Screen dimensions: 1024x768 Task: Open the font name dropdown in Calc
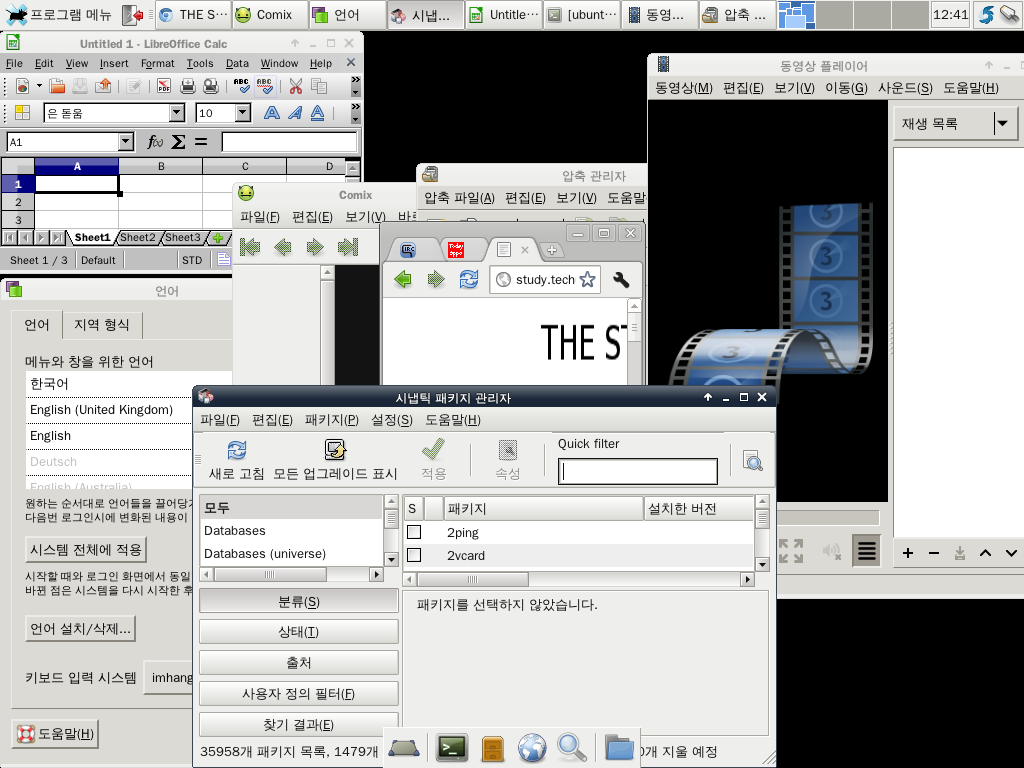coord(177,113)
